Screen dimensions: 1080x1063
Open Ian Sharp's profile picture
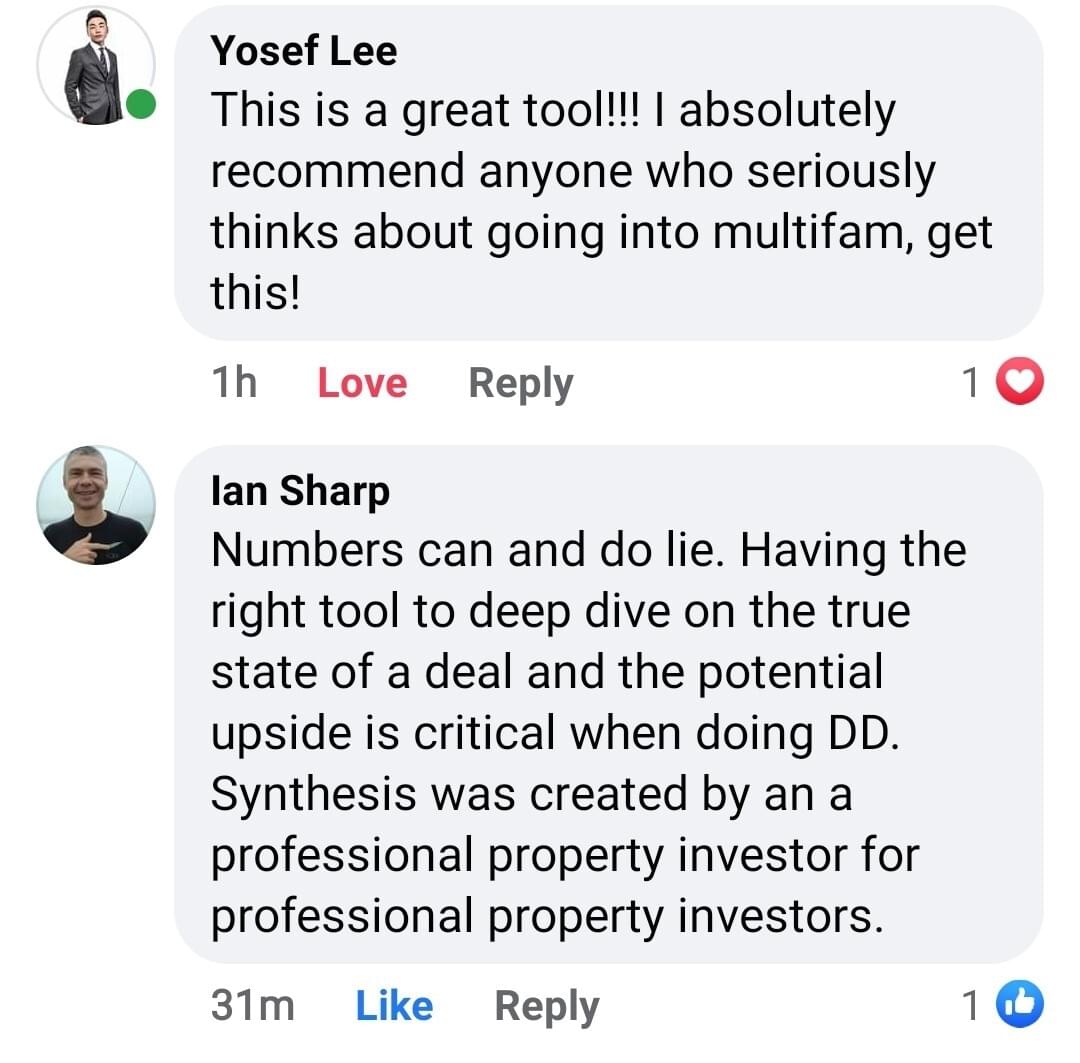tap(96, 505)
